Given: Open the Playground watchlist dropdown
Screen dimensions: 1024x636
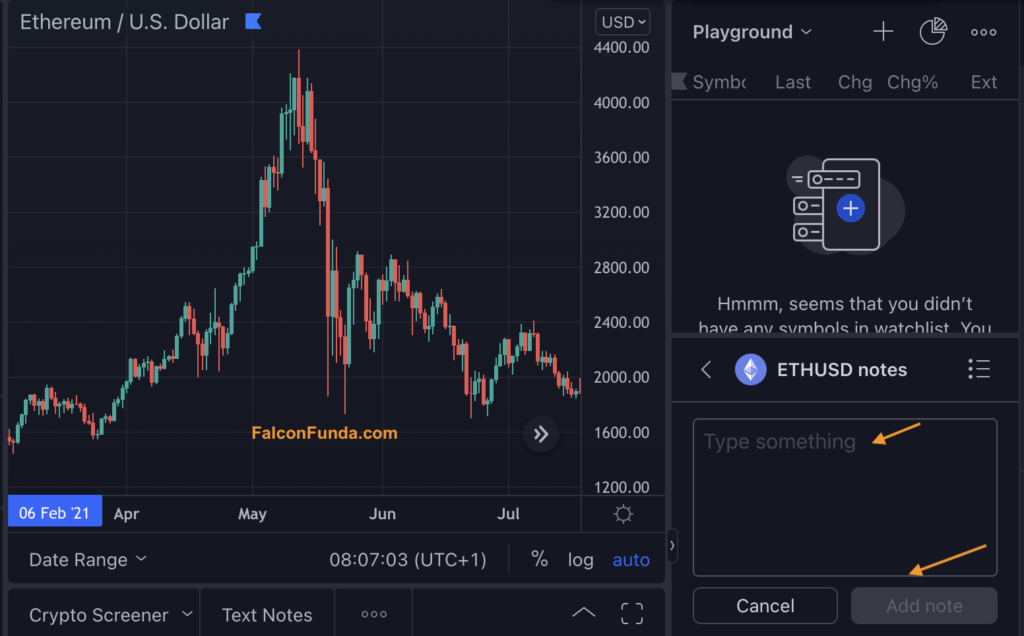Looking at the screenshot, I should coord(751,31).
